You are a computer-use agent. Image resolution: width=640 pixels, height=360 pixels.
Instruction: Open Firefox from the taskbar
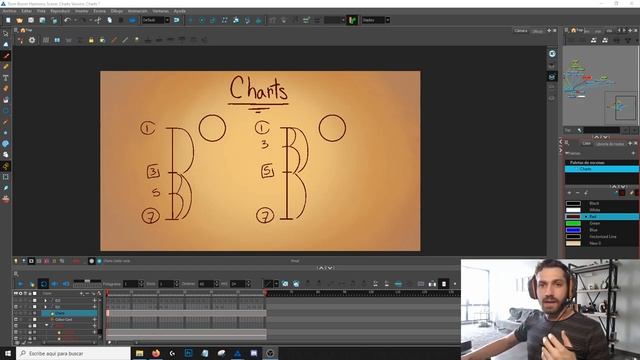coord(156,353)
